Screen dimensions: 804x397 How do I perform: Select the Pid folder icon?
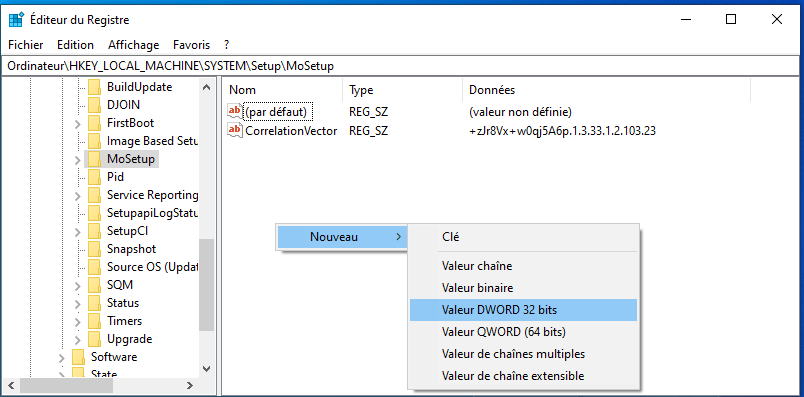[94, 177]
